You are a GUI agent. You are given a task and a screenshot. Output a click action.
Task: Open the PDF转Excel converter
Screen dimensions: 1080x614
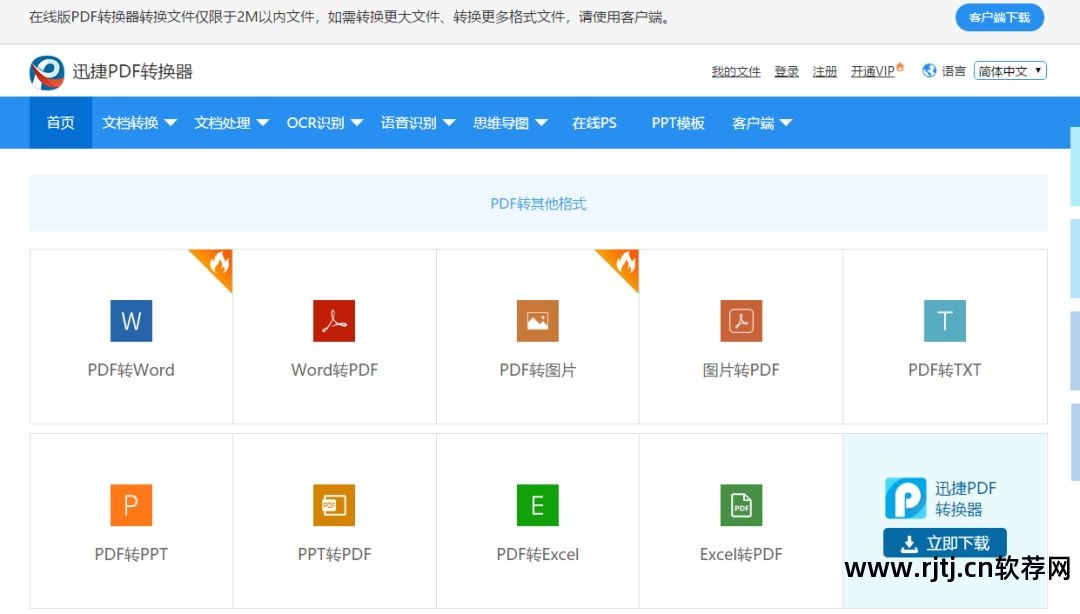537,520
